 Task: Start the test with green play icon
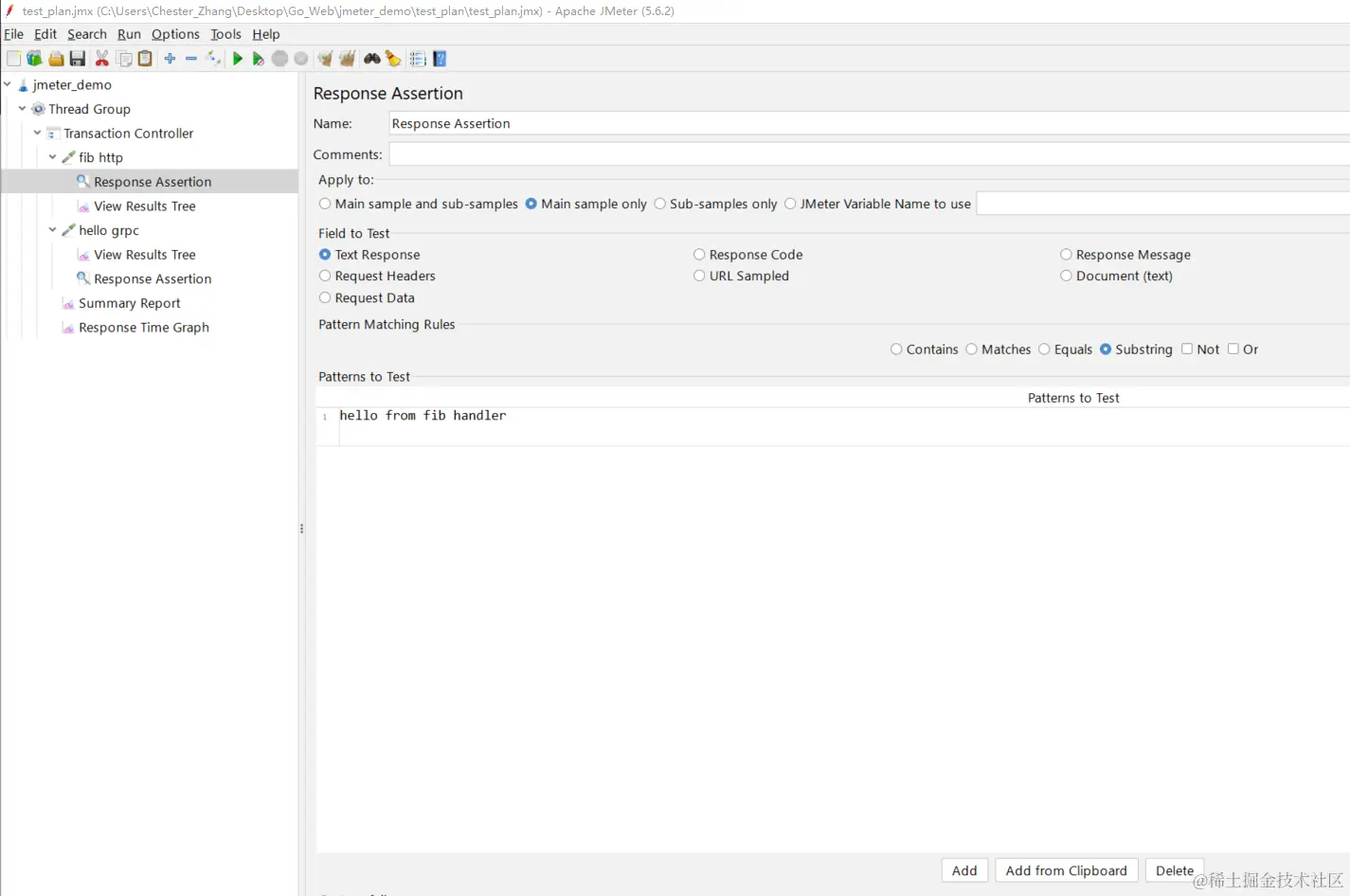237,59
